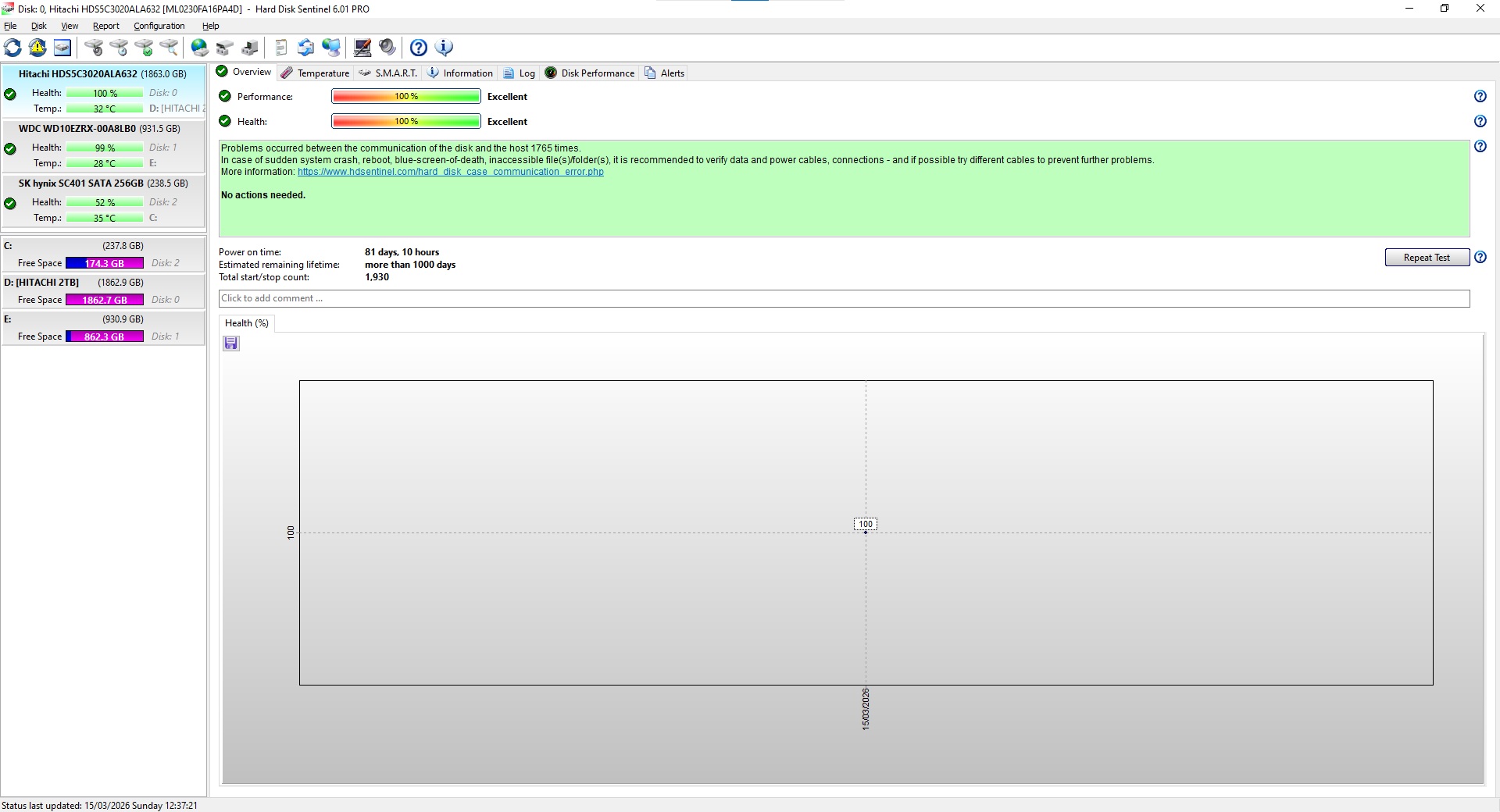Click the hard disk with clock self-test icon
Image resolution: width=1500 pixels, height=812 pixels.
point(119,48)
